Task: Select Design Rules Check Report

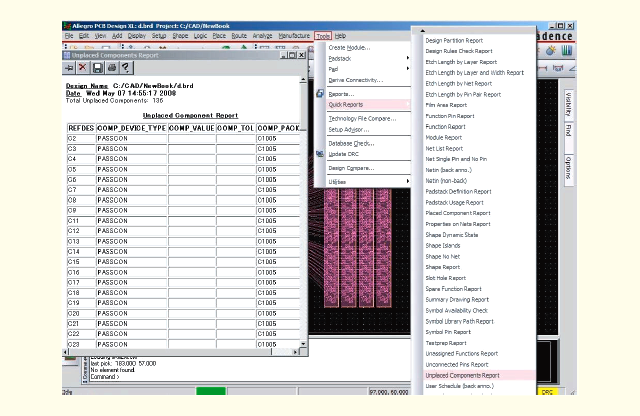Action: click(459, 51)
